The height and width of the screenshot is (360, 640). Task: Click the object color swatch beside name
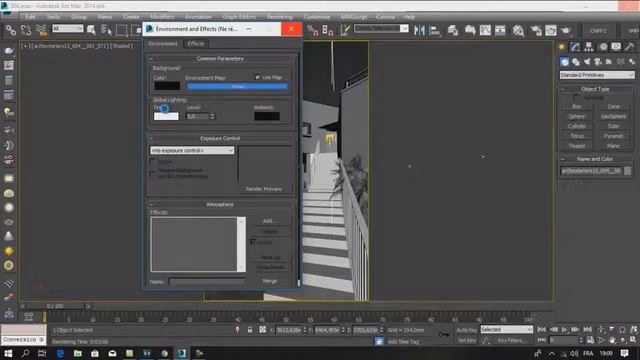tap(628, 171)
